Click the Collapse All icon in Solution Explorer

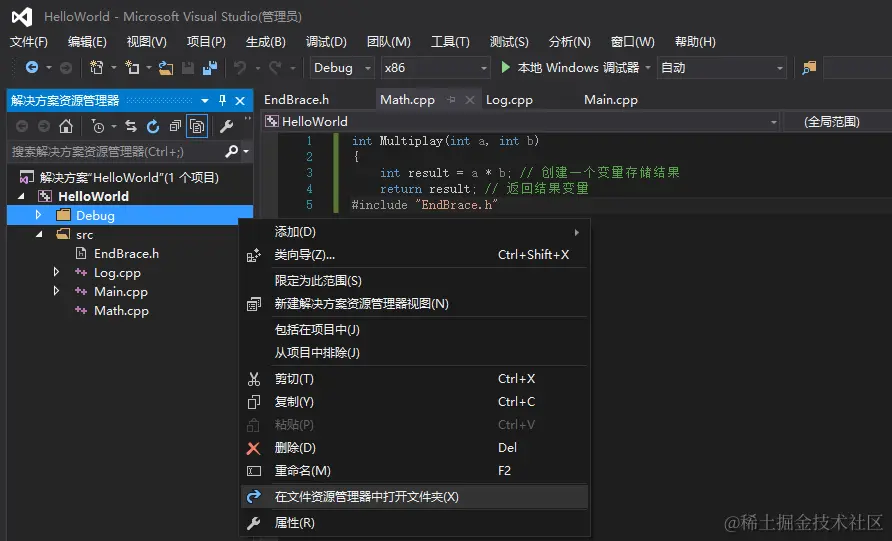coord(175,126)
